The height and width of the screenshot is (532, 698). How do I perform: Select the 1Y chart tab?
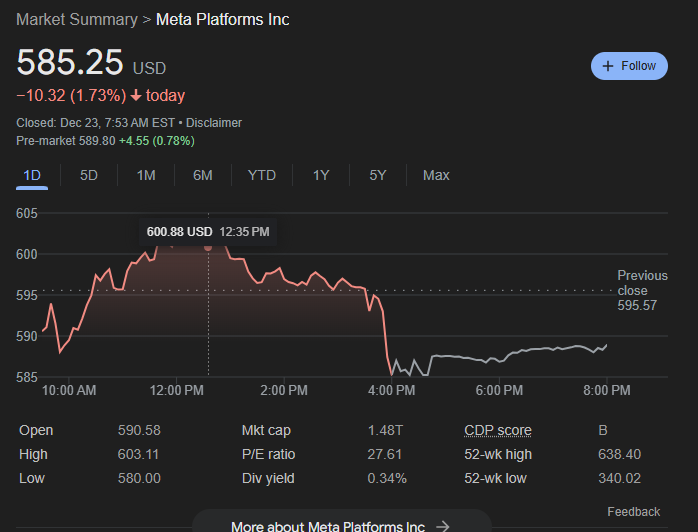(321, 175)
